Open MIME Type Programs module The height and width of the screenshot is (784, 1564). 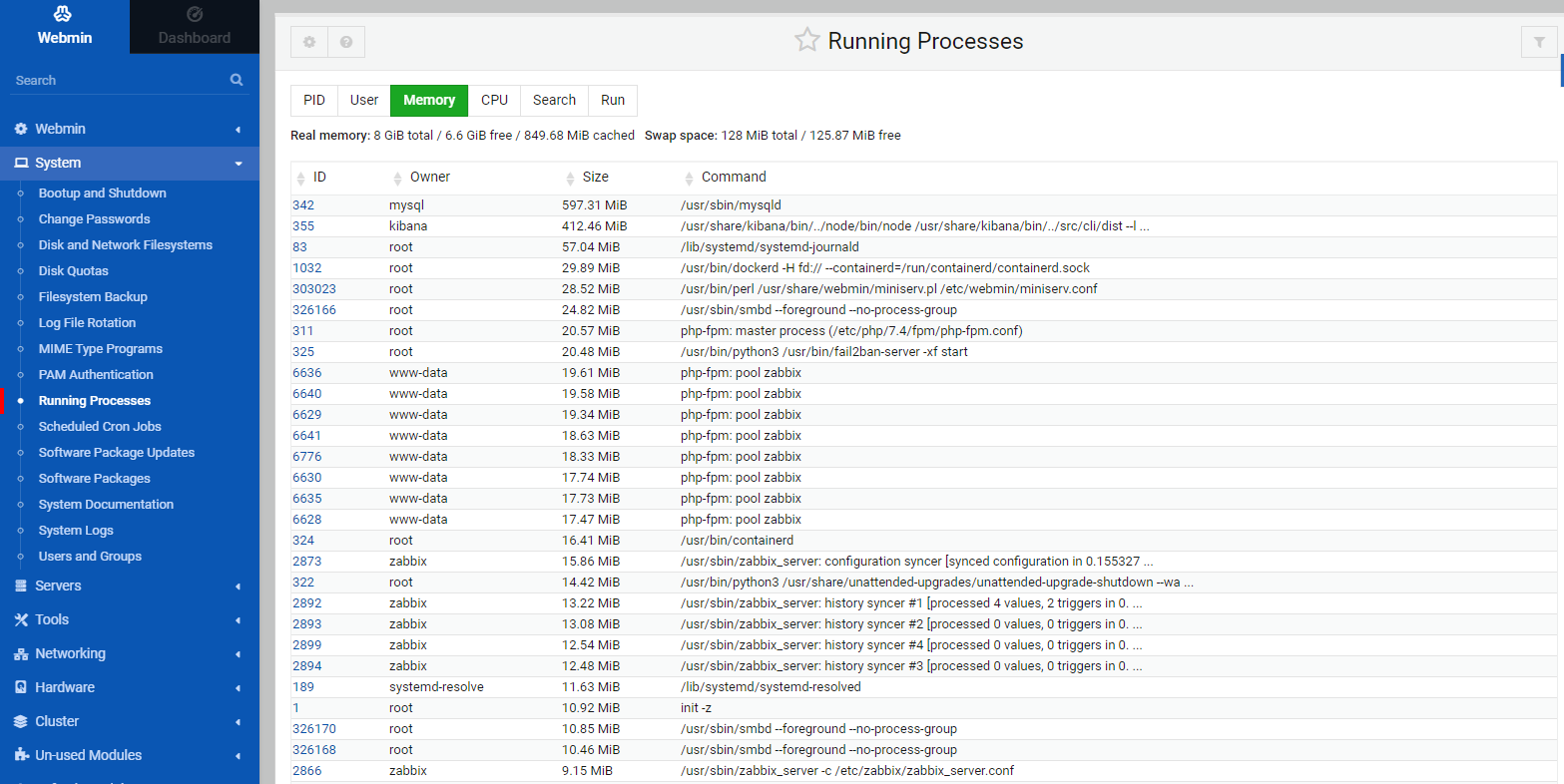(101, 348)
